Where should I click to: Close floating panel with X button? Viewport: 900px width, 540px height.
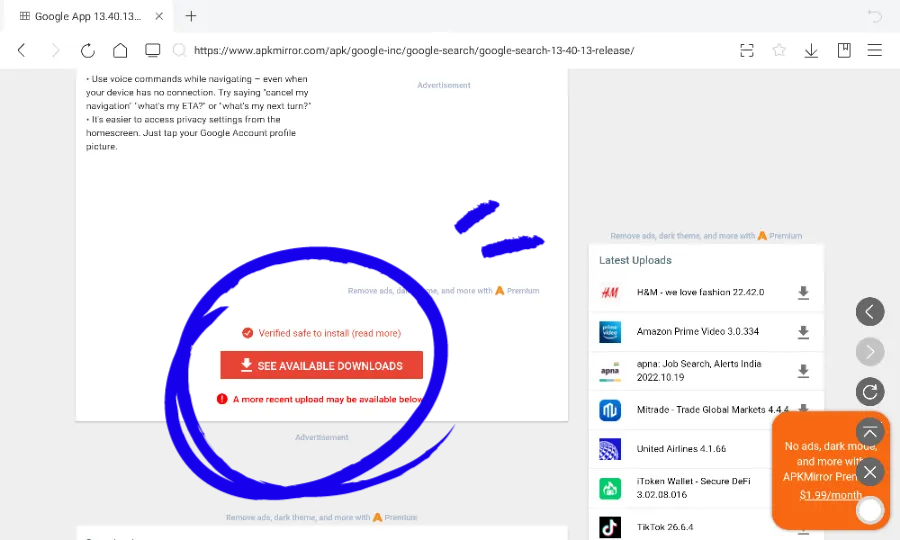(x=870, y=472)
